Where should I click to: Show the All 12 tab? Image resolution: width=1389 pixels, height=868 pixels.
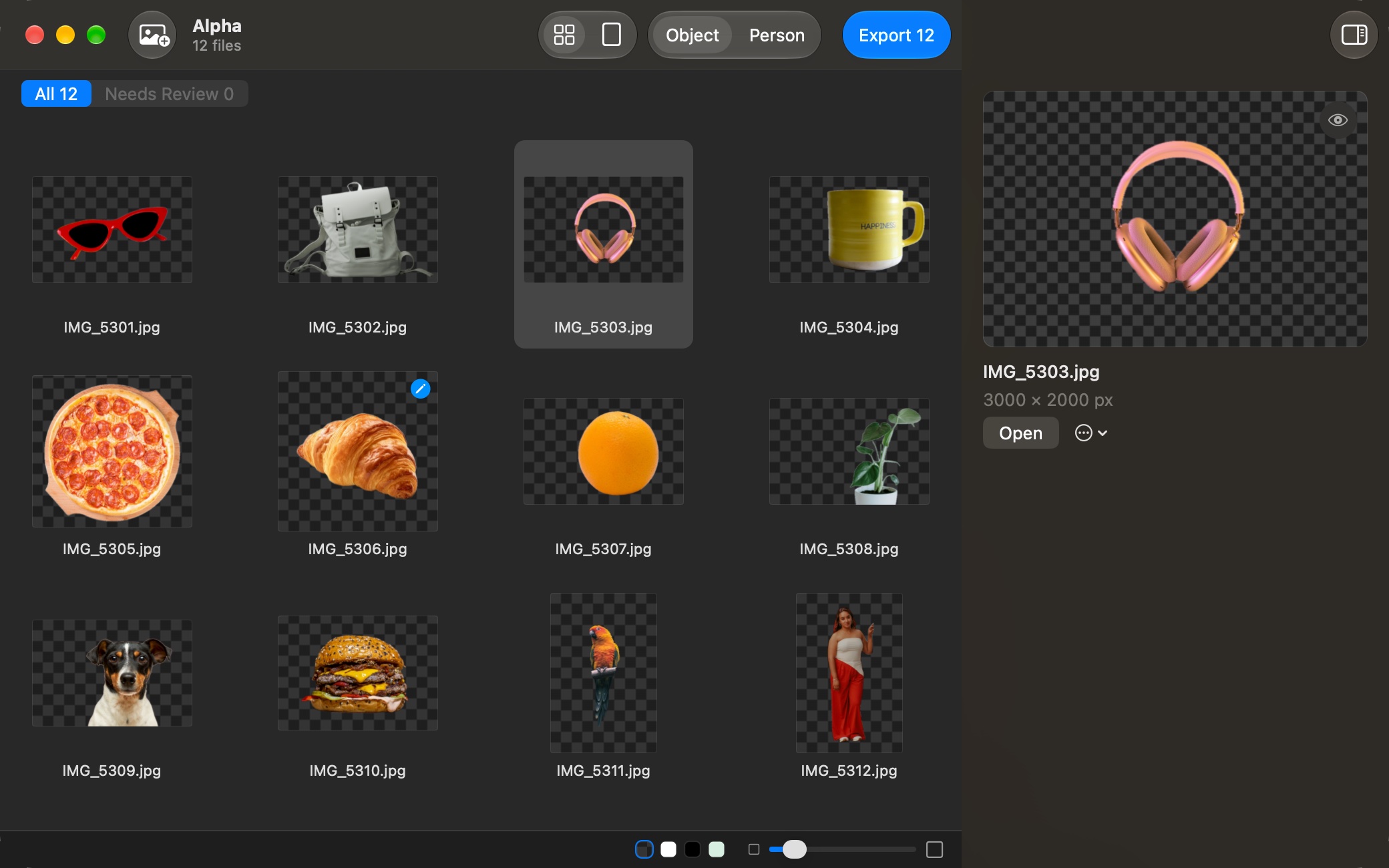point(56,93)
